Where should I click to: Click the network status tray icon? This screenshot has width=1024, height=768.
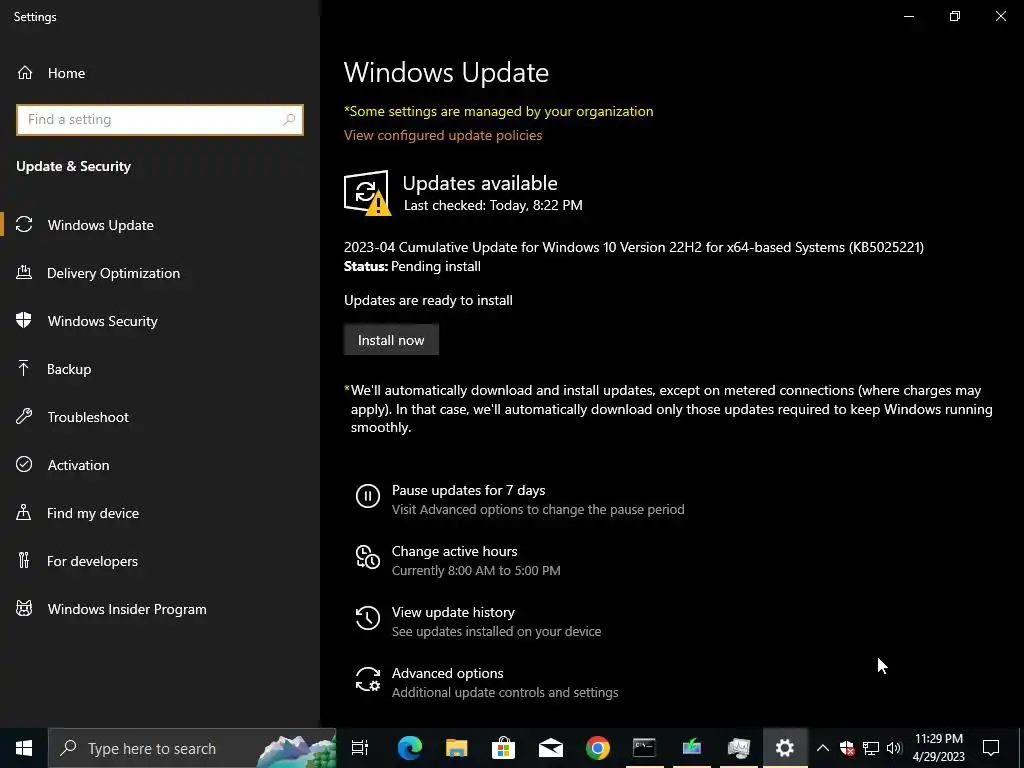[871, 748]
